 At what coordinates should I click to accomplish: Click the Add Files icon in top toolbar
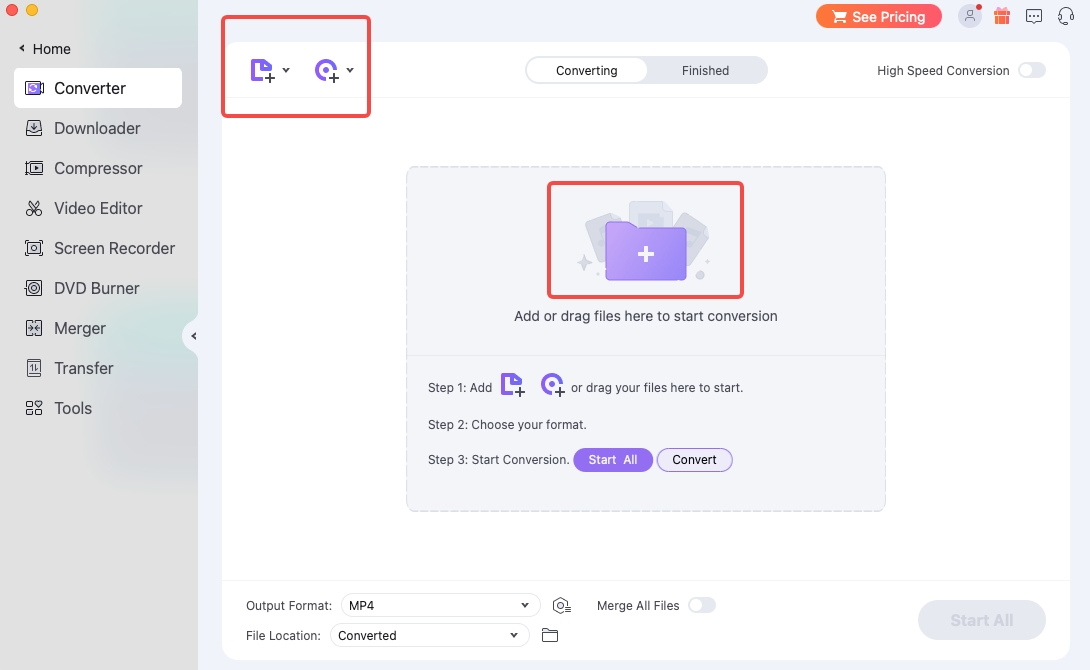point(261,70)
